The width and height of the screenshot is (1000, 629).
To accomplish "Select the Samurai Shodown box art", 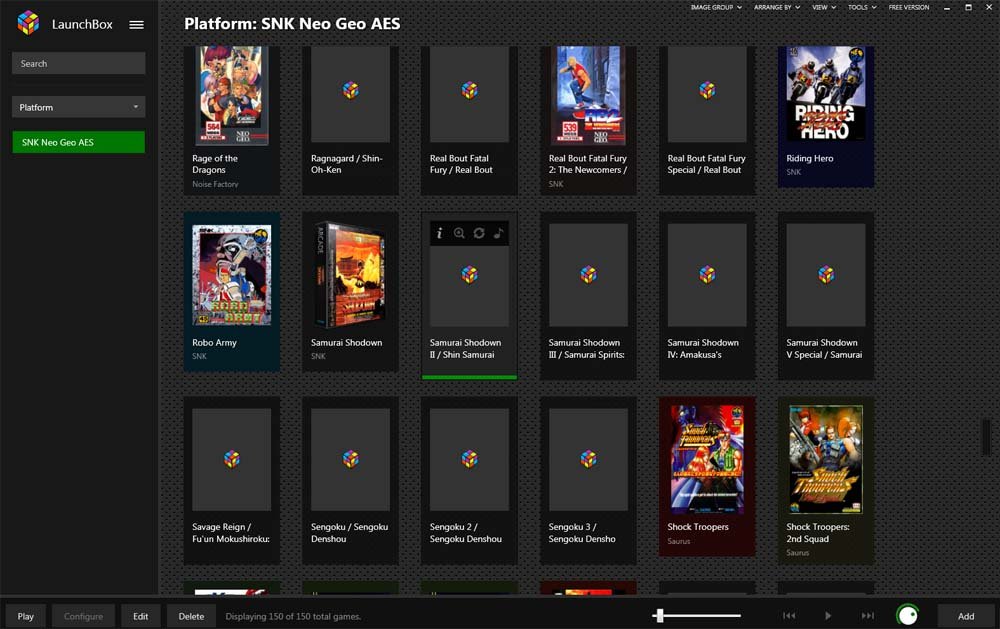I will point(350,275).
